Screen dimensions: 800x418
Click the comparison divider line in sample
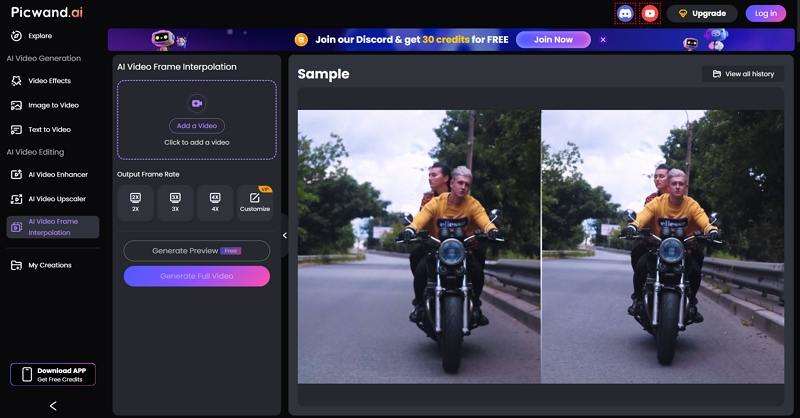541,247
